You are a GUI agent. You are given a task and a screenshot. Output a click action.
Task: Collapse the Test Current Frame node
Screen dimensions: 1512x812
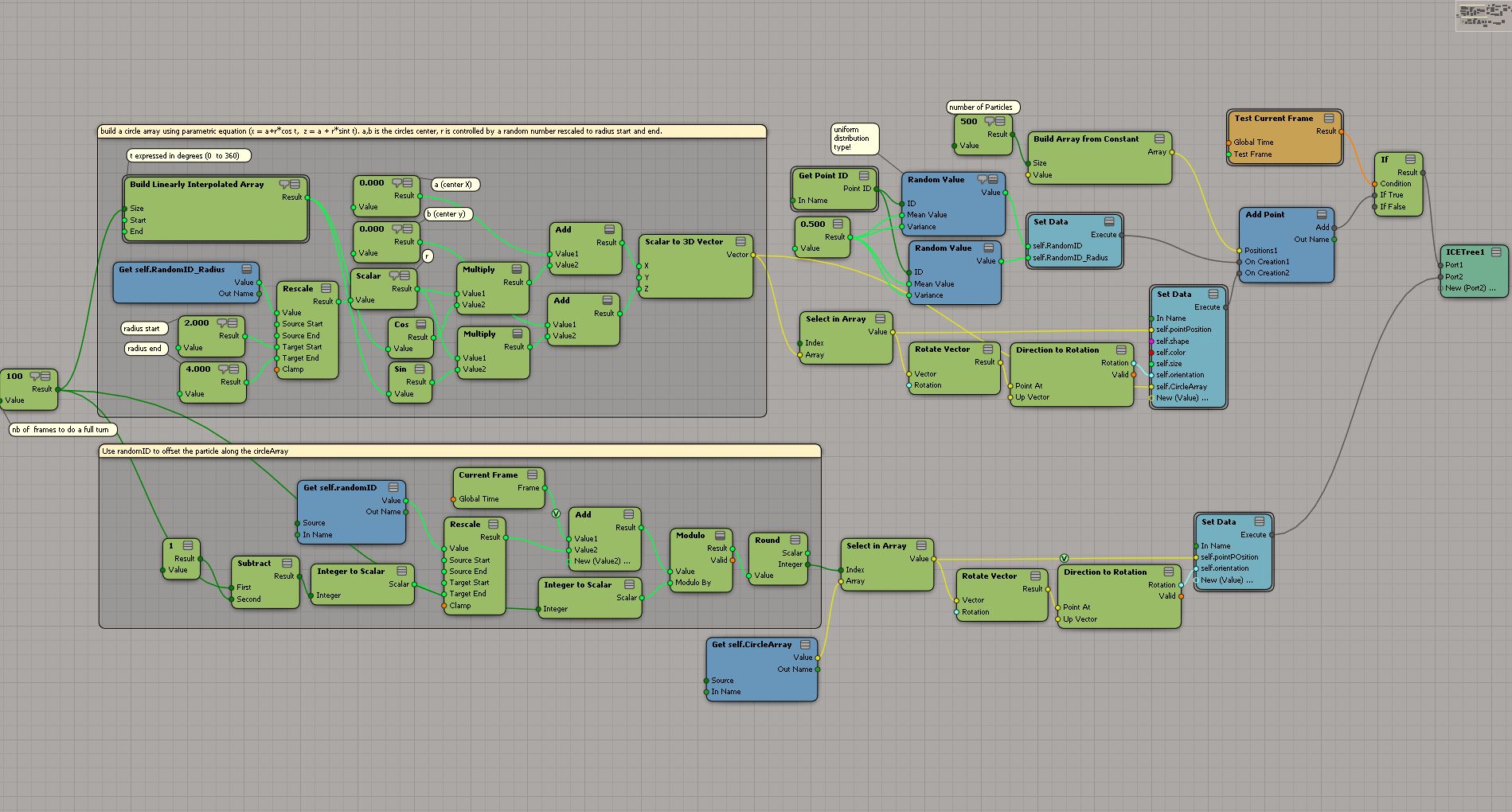[x=1329, y=118]
